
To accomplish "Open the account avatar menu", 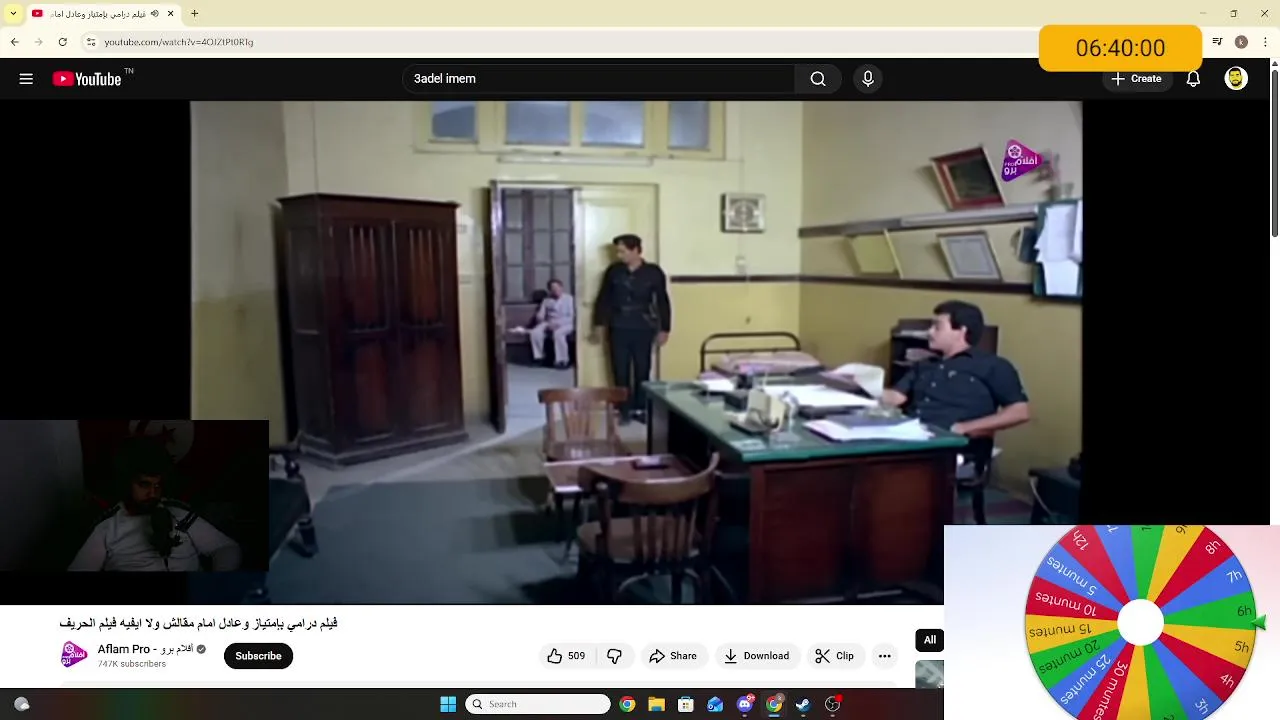I will click(1236, 79).
